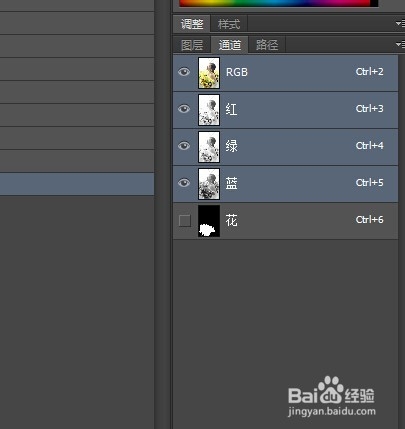Hide the RGB composite channel eye

click(x=184, y=72)
